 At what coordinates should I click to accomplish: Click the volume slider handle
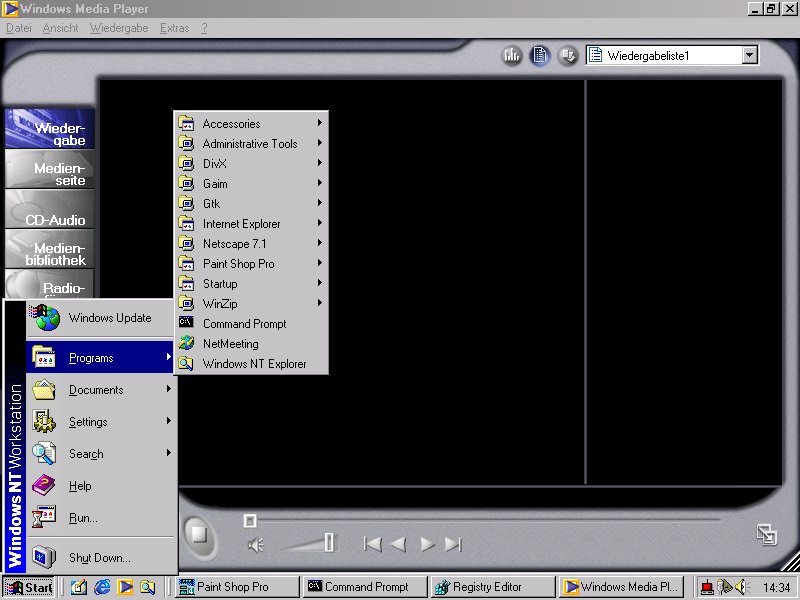[329, 543]
